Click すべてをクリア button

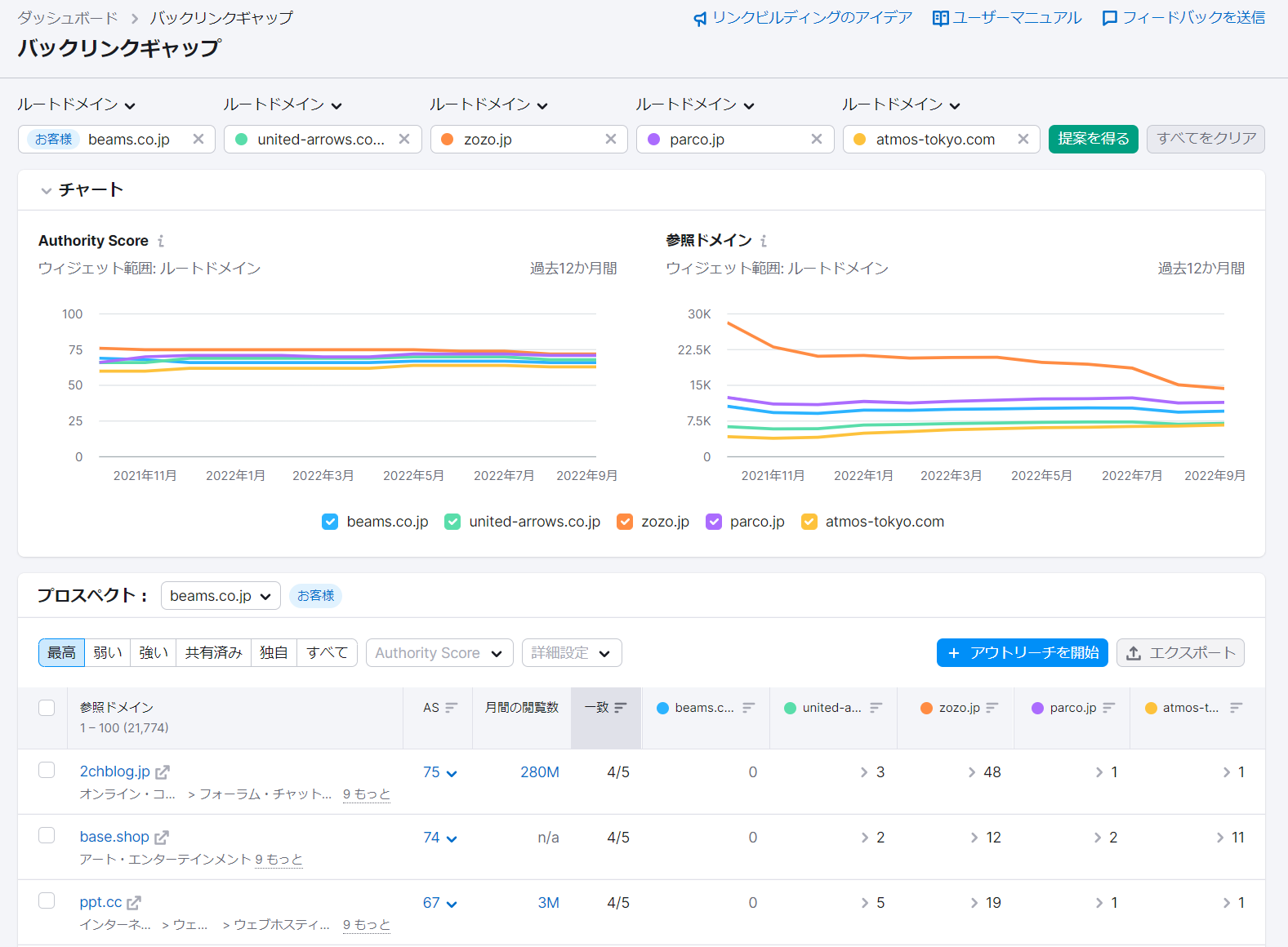pos(1206,139)
